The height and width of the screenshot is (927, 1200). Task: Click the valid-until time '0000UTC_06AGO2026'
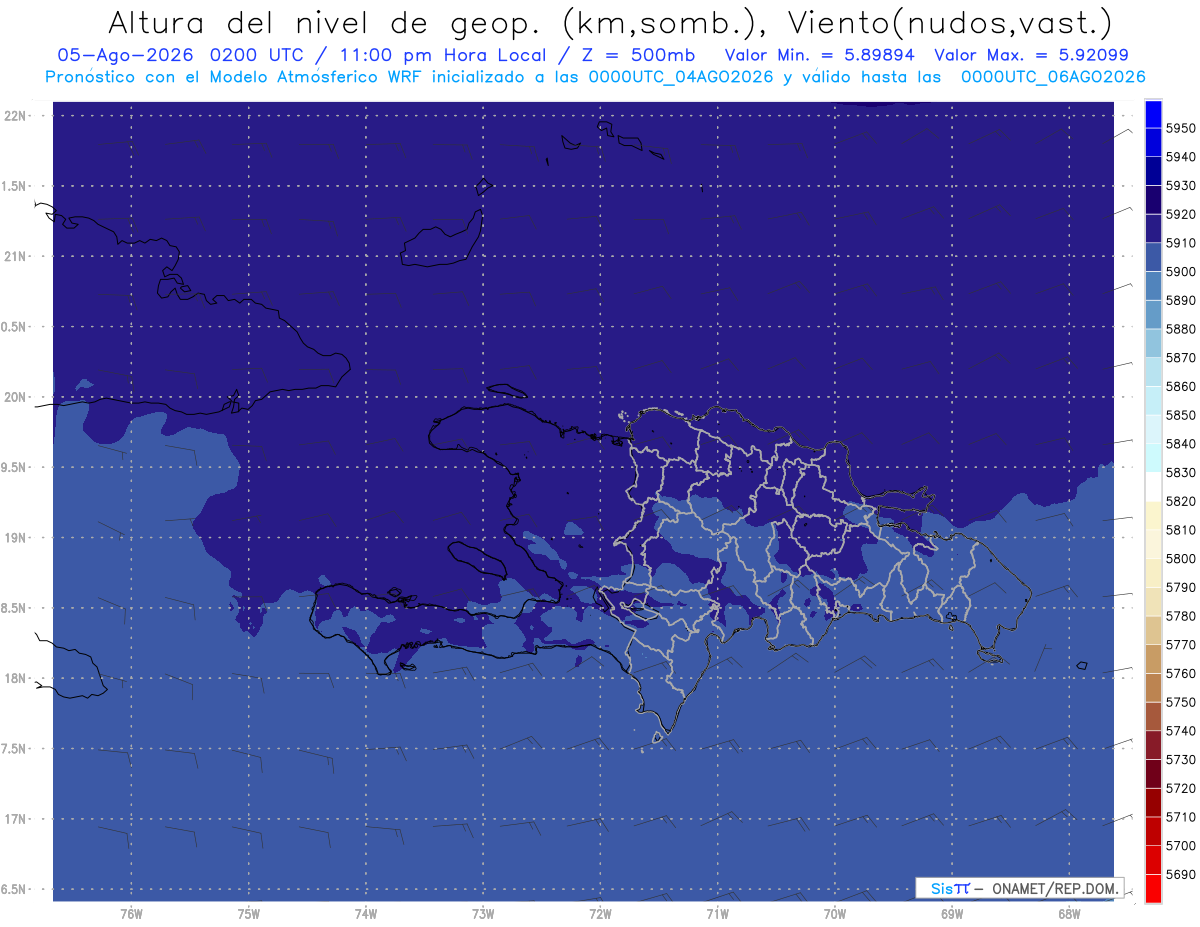tap(1054, 76)
